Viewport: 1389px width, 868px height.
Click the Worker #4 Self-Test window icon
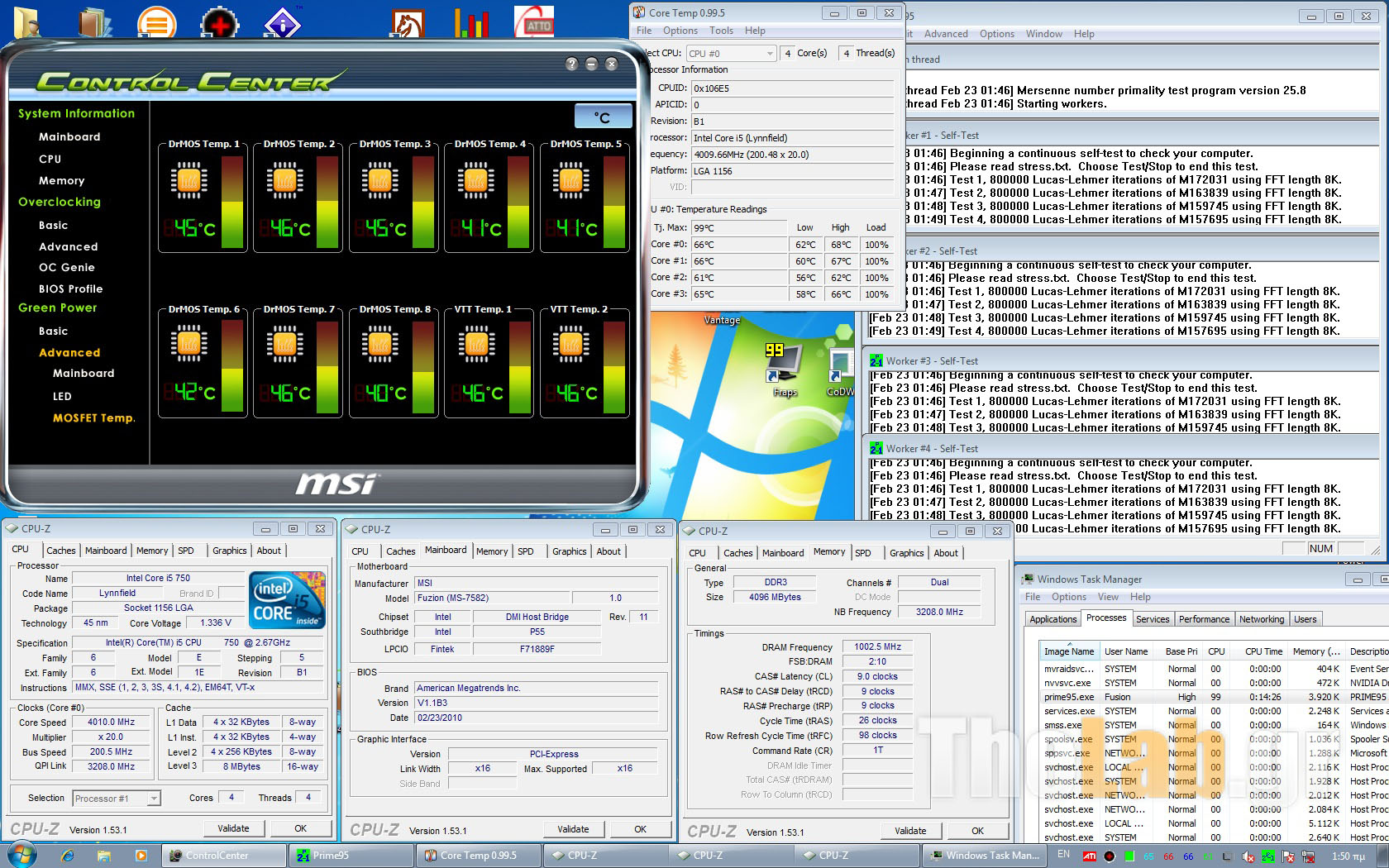click(876, 448)
